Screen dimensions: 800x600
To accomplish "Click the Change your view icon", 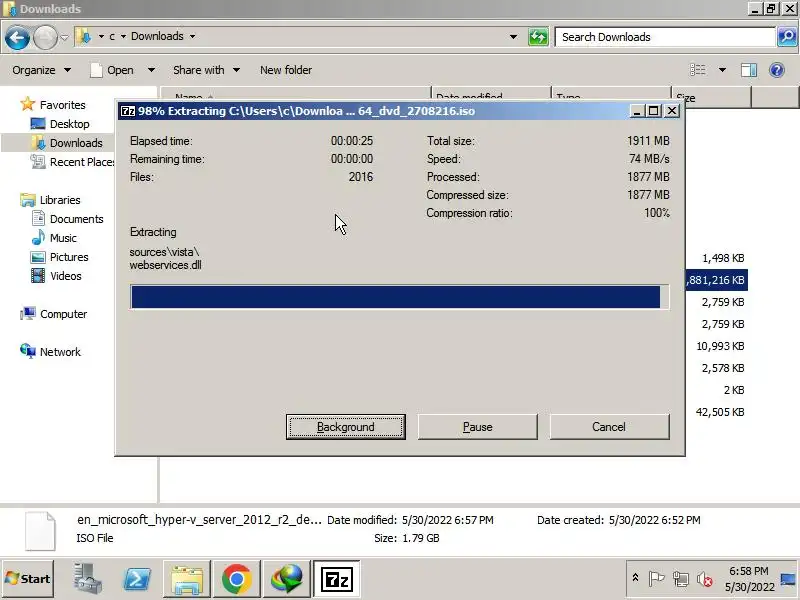I will pyautogui.click(x=697, y=70).
